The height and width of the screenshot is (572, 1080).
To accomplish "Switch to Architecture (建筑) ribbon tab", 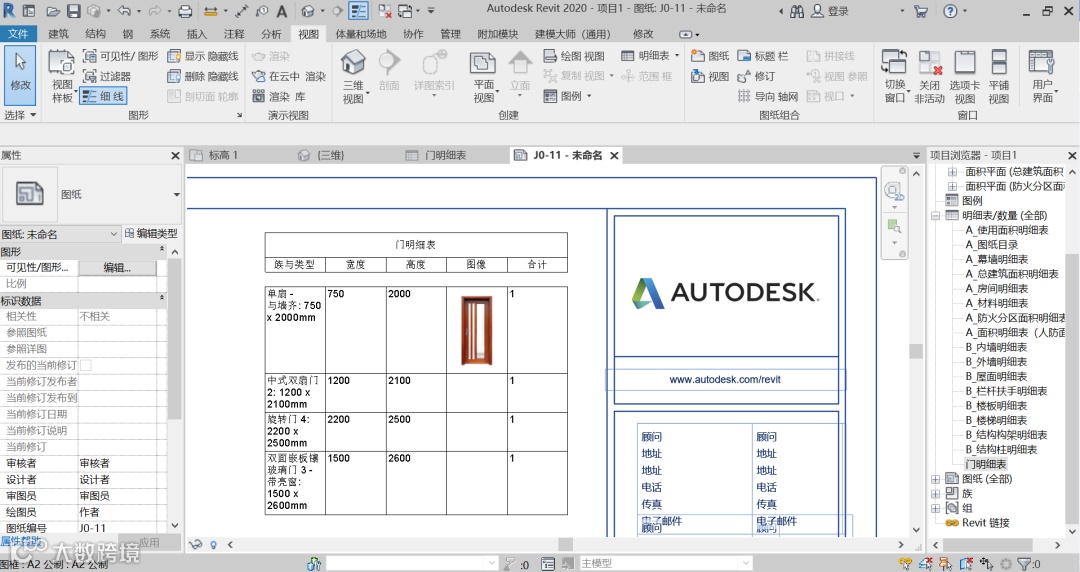I will pos(59,34).
